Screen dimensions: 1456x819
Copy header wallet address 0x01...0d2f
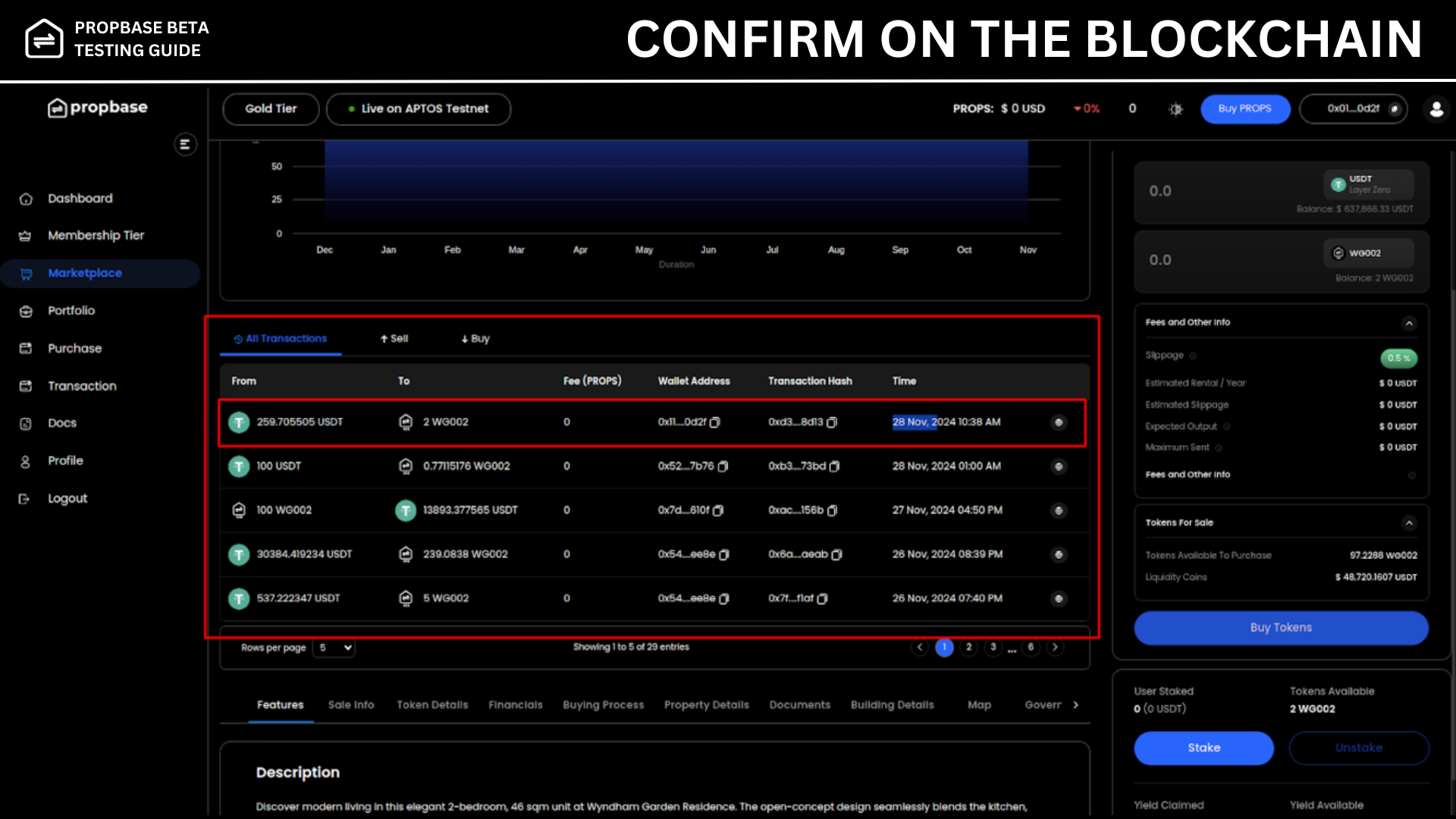1394,109
